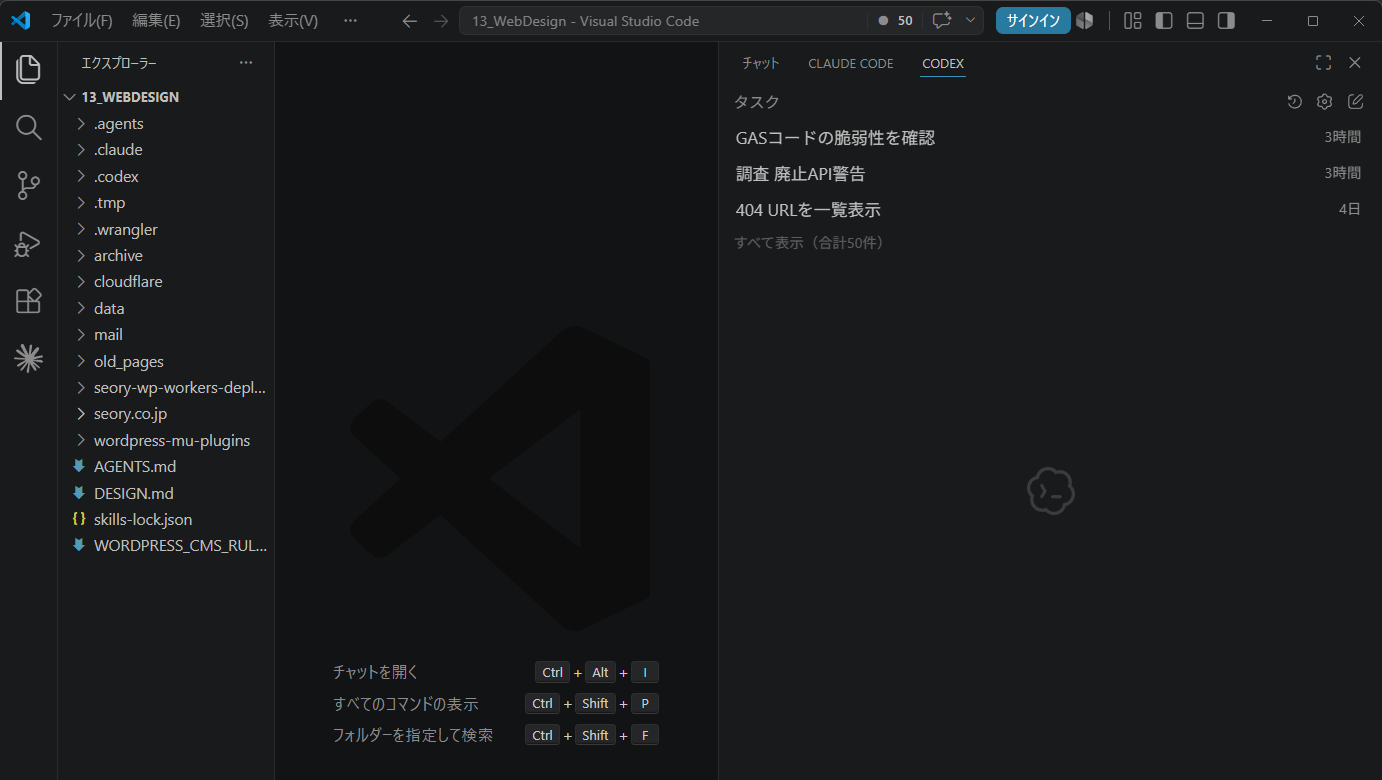This screenshot has height=780, width=1382.
Task: Open the task 調査 廃止API警告
Action: pyautogui.click(x=1048, y=174)
